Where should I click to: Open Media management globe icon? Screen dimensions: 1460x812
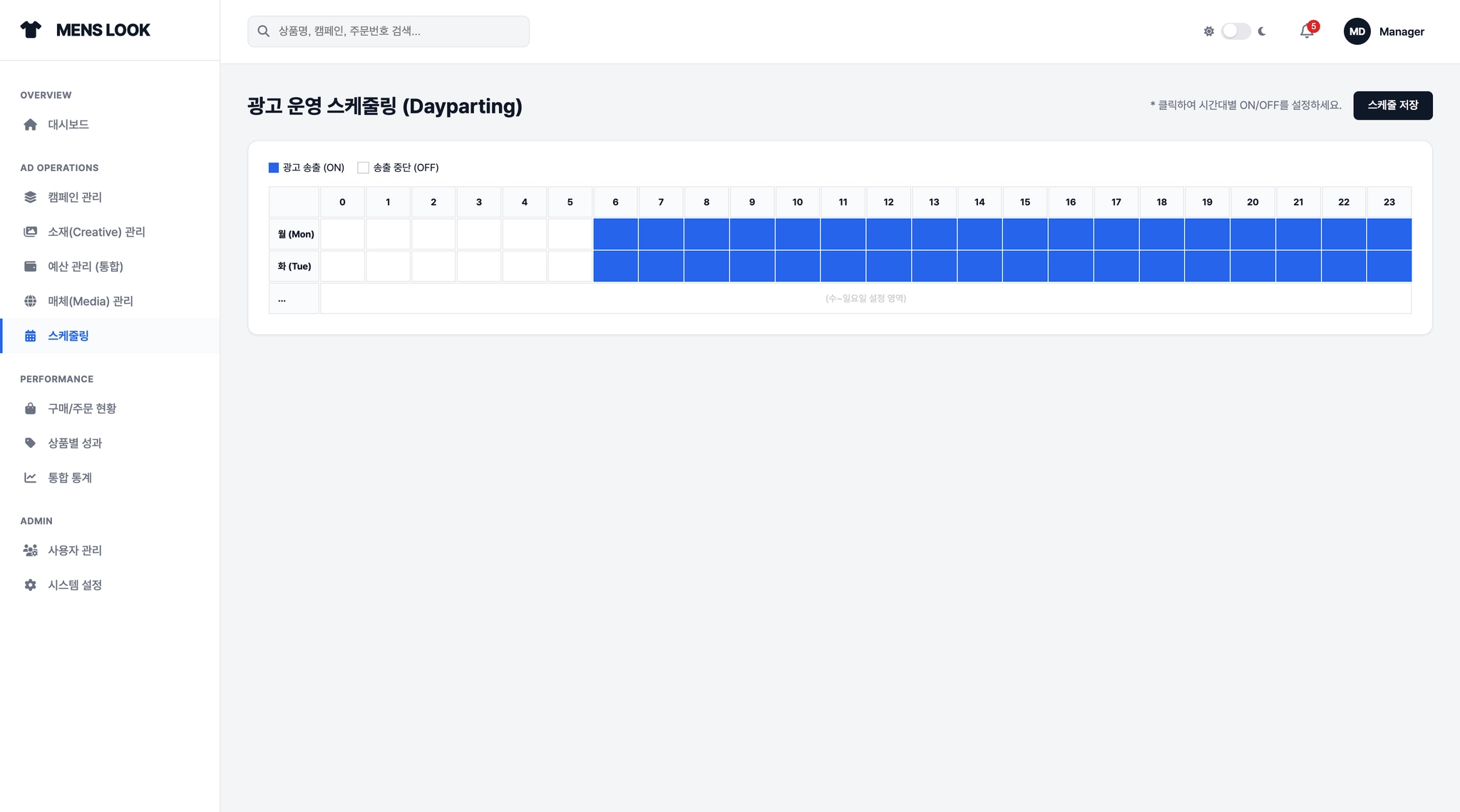(x=30, y=302)
